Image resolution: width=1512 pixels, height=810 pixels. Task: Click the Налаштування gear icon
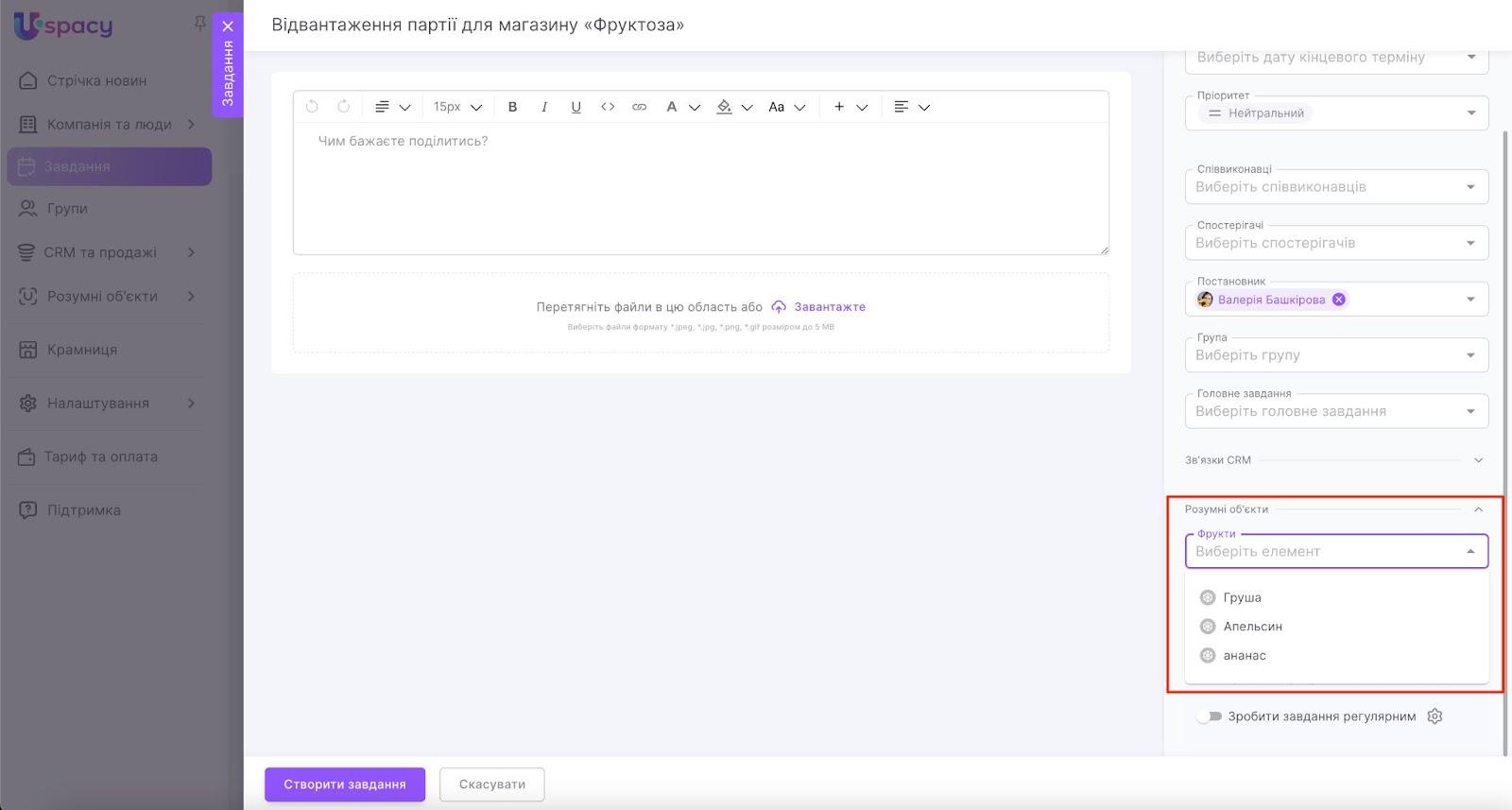27,404
